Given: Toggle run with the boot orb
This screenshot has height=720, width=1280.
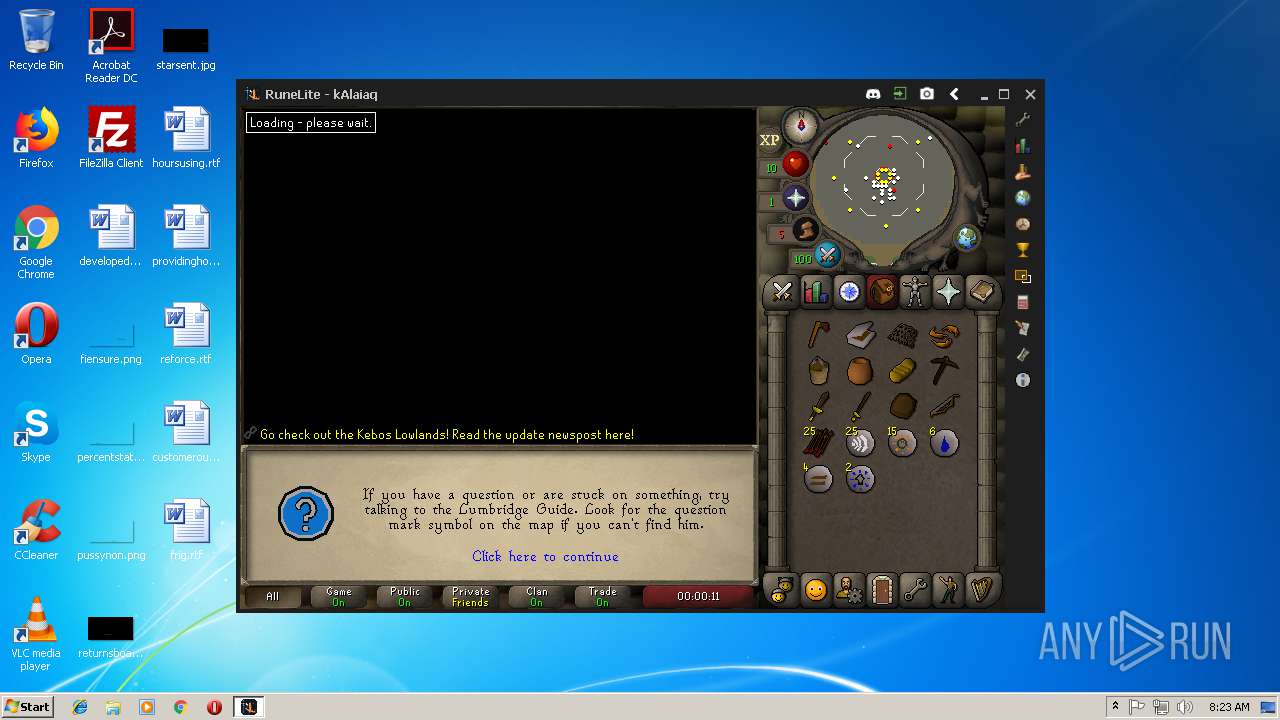Looking at the screenshot, I should [806, 231].
